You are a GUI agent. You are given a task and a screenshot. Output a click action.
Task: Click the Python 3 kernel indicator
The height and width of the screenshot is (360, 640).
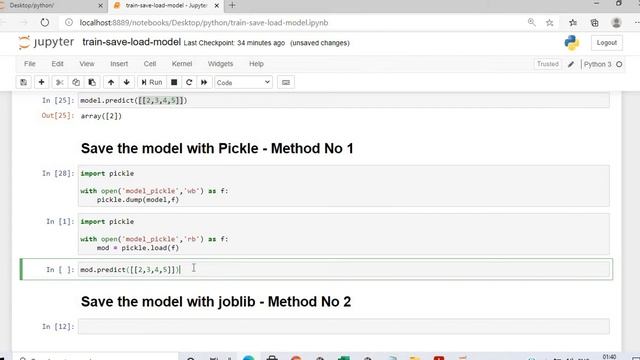[x=598, y=64]
